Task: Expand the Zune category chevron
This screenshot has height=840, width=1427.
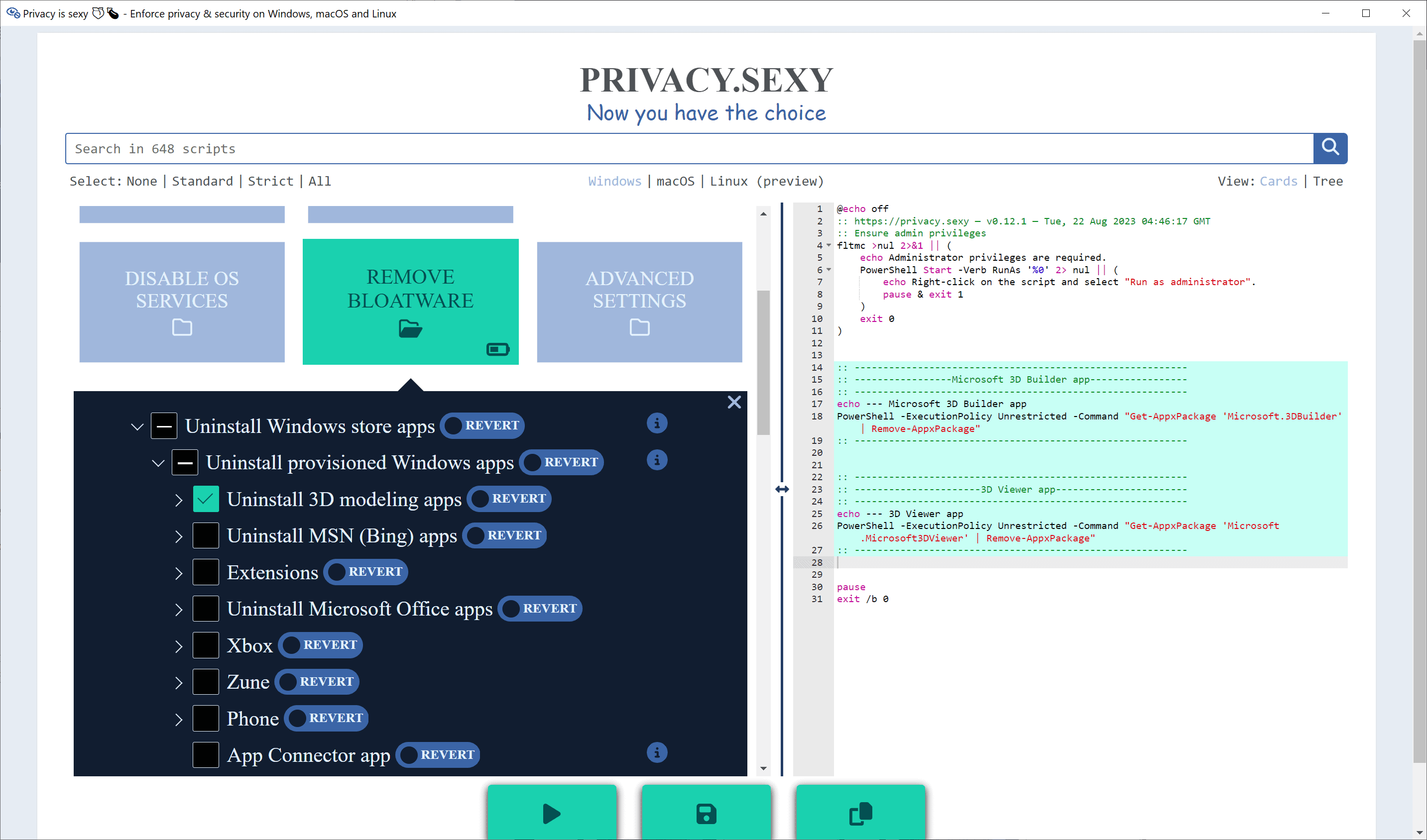Action: click(x=178, y=682)
